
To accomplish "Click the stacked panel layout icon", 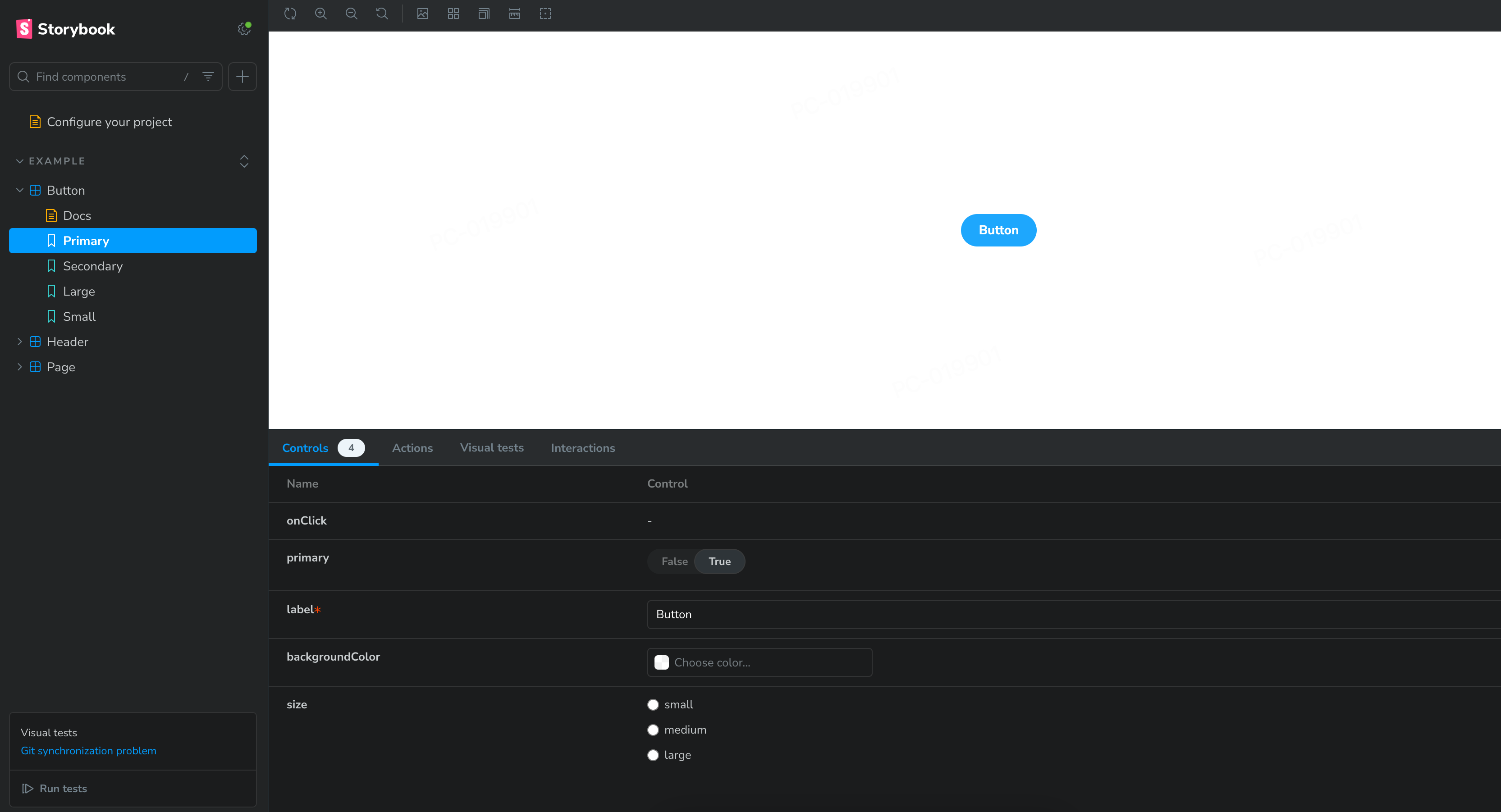I will click(483, 13).
